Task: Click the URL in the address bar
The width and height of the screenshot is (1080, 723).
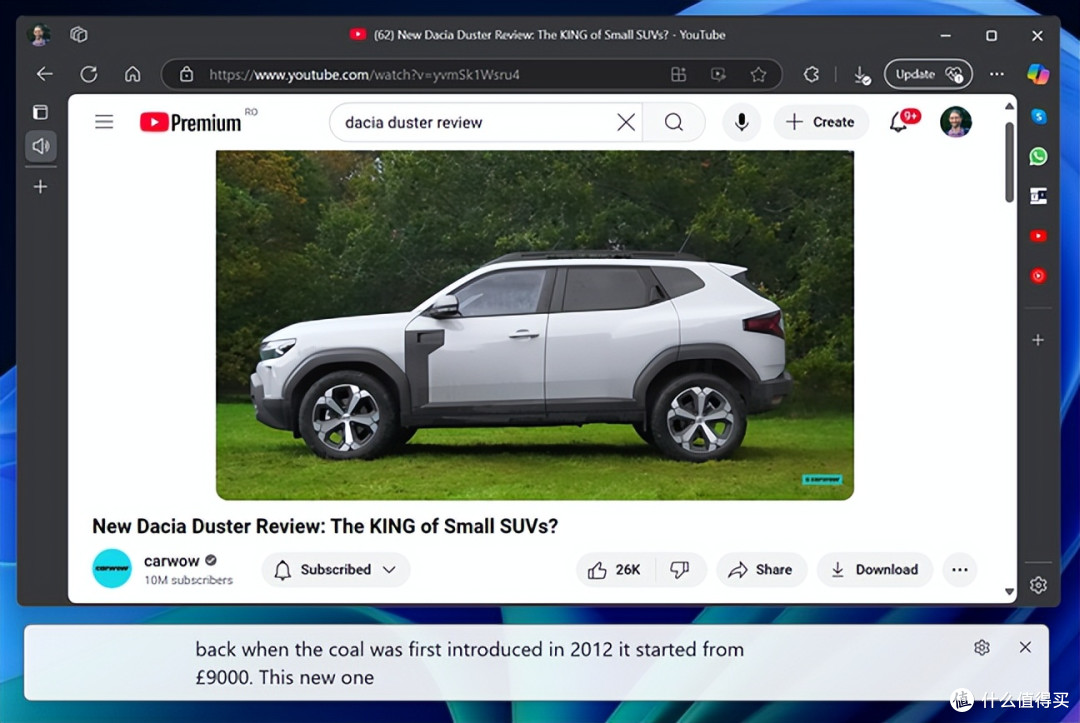Action: [364, 74]
